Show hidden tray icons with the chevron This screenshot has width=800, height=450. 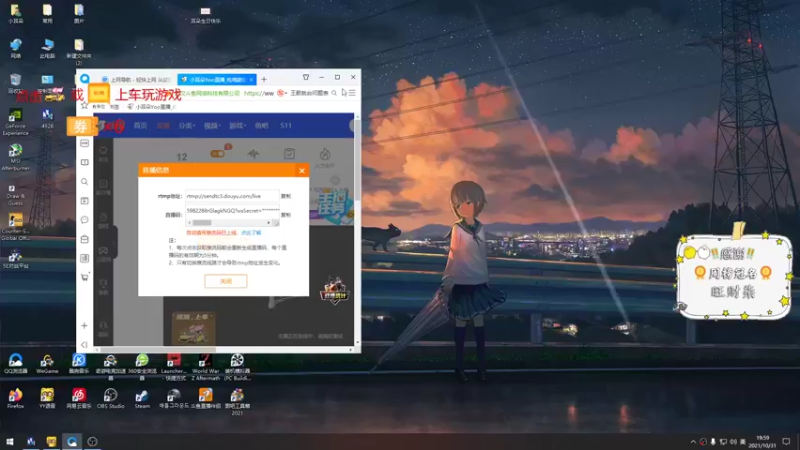point(693,442)
